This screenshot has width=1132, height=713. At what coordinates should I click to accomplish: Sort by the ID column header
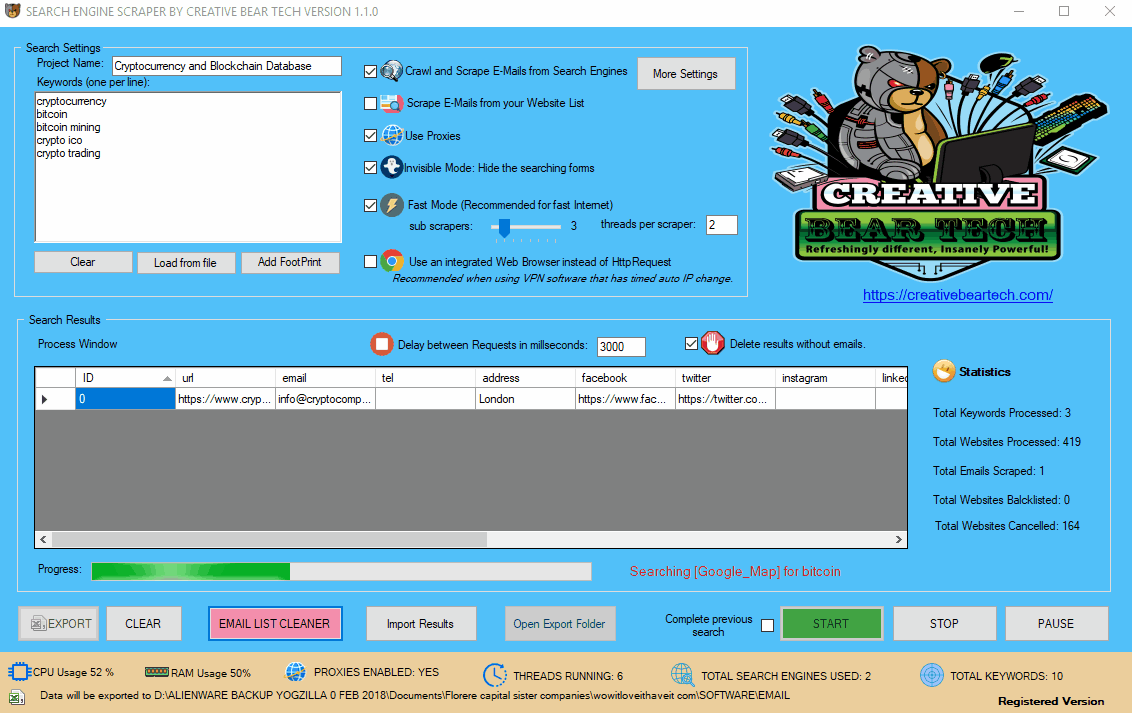pyautogui.click(x=126, y=377)
